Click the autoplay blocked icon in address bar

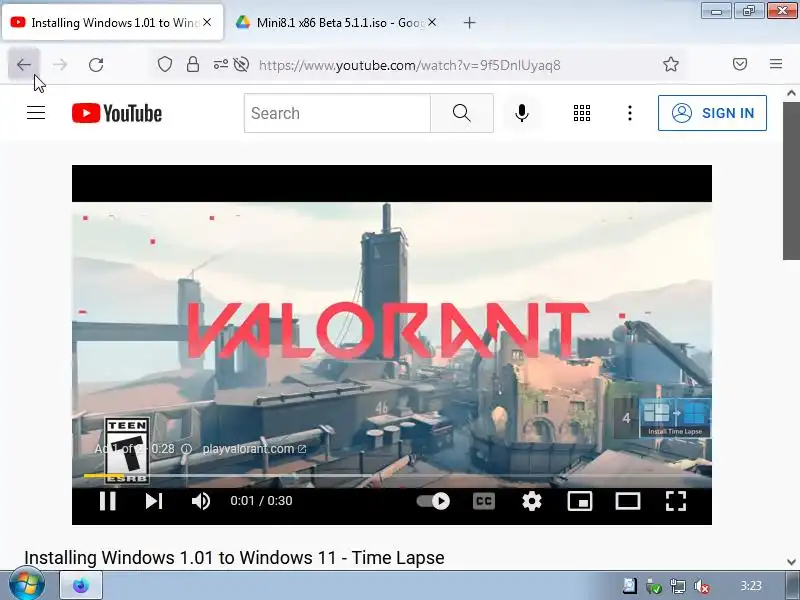pyautogui.click(x=241, y=64)
